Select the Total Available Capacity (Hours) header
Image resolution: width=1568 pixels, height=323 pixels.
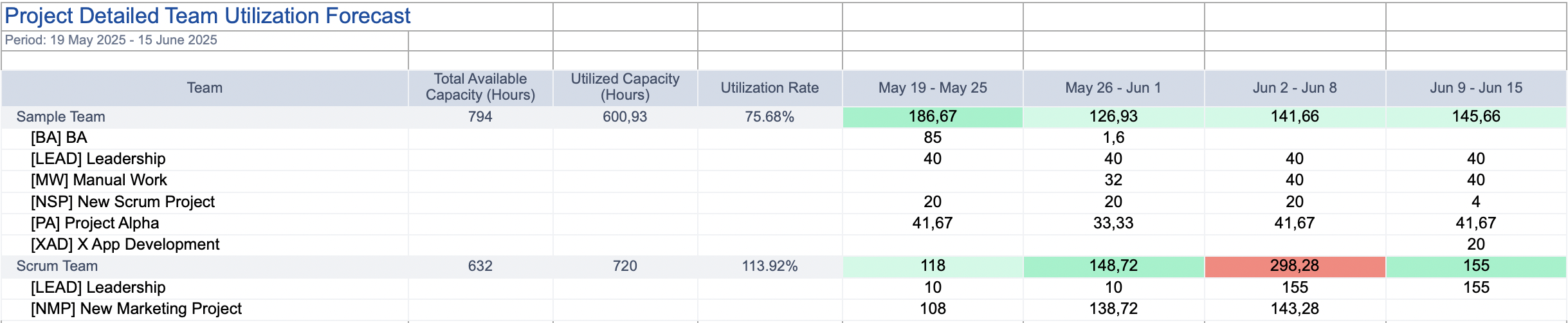pyautogui.click(x=480, y=88)
